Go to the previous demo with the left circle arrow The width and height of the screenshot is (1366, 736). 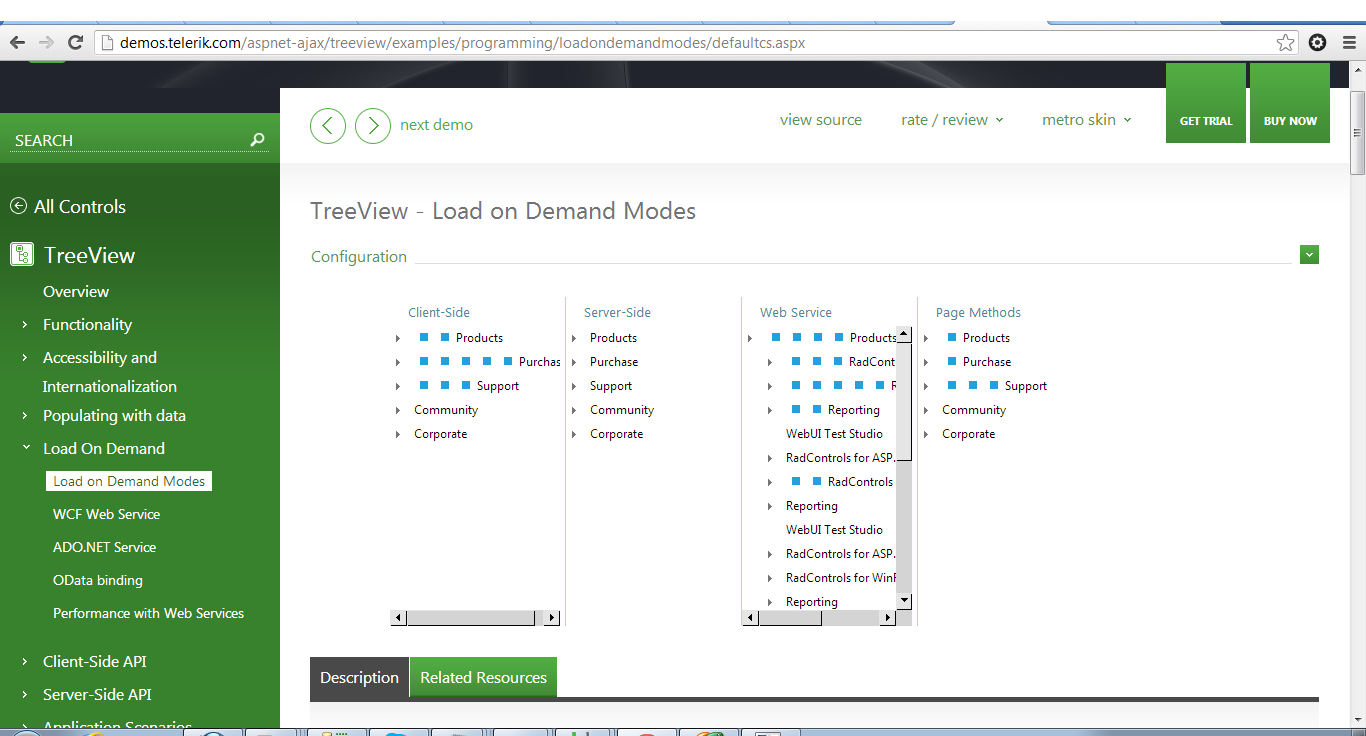[328, 125]
